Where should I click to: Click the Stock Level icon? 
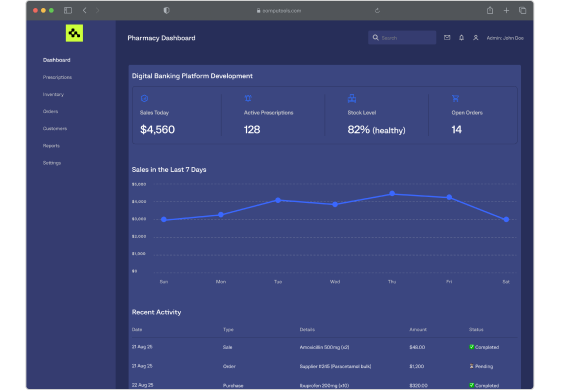click(x=352, y=98)
